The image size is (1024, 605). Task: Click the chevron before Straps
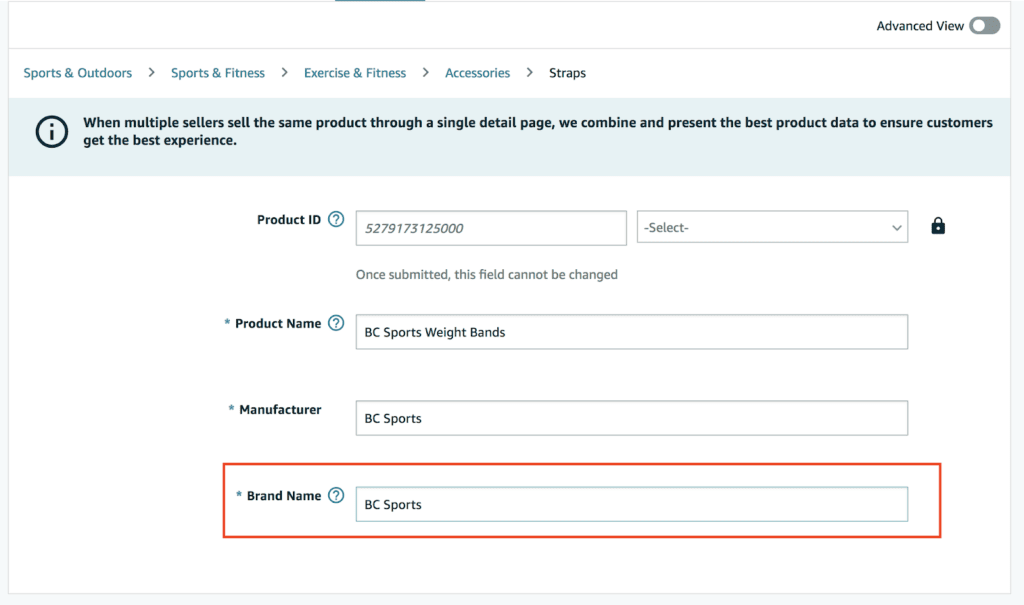click(530, 73)
